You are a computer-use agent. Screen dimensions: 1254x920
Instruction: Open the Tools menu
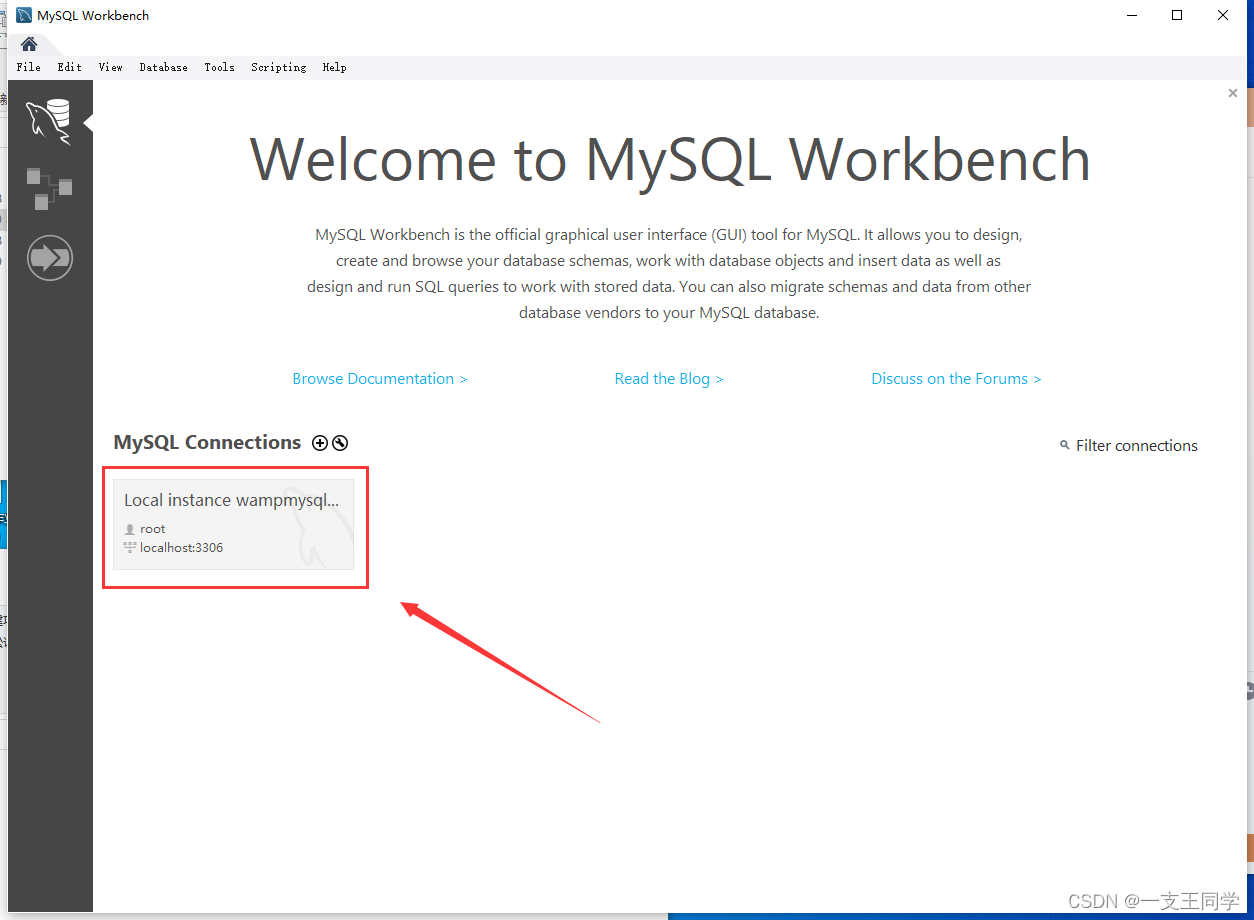point(219,67)
